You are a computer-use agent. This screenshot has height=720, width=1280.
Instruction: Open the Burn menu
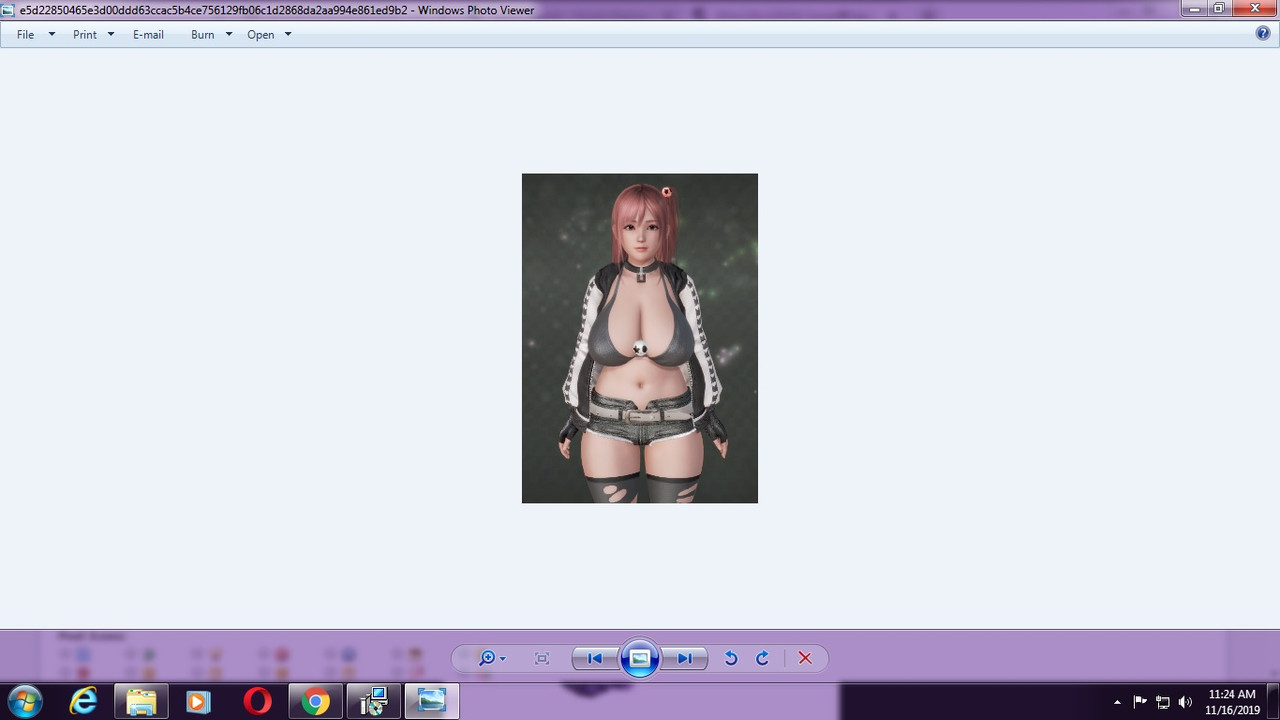tap(202, 34)
